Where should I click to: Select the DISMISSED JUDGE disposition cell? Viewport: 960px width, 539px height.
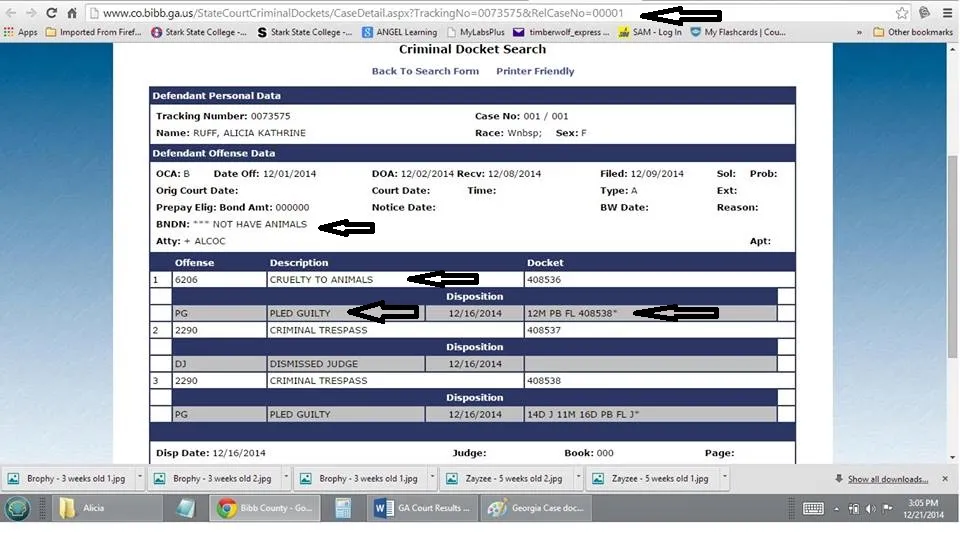[345, 364]
